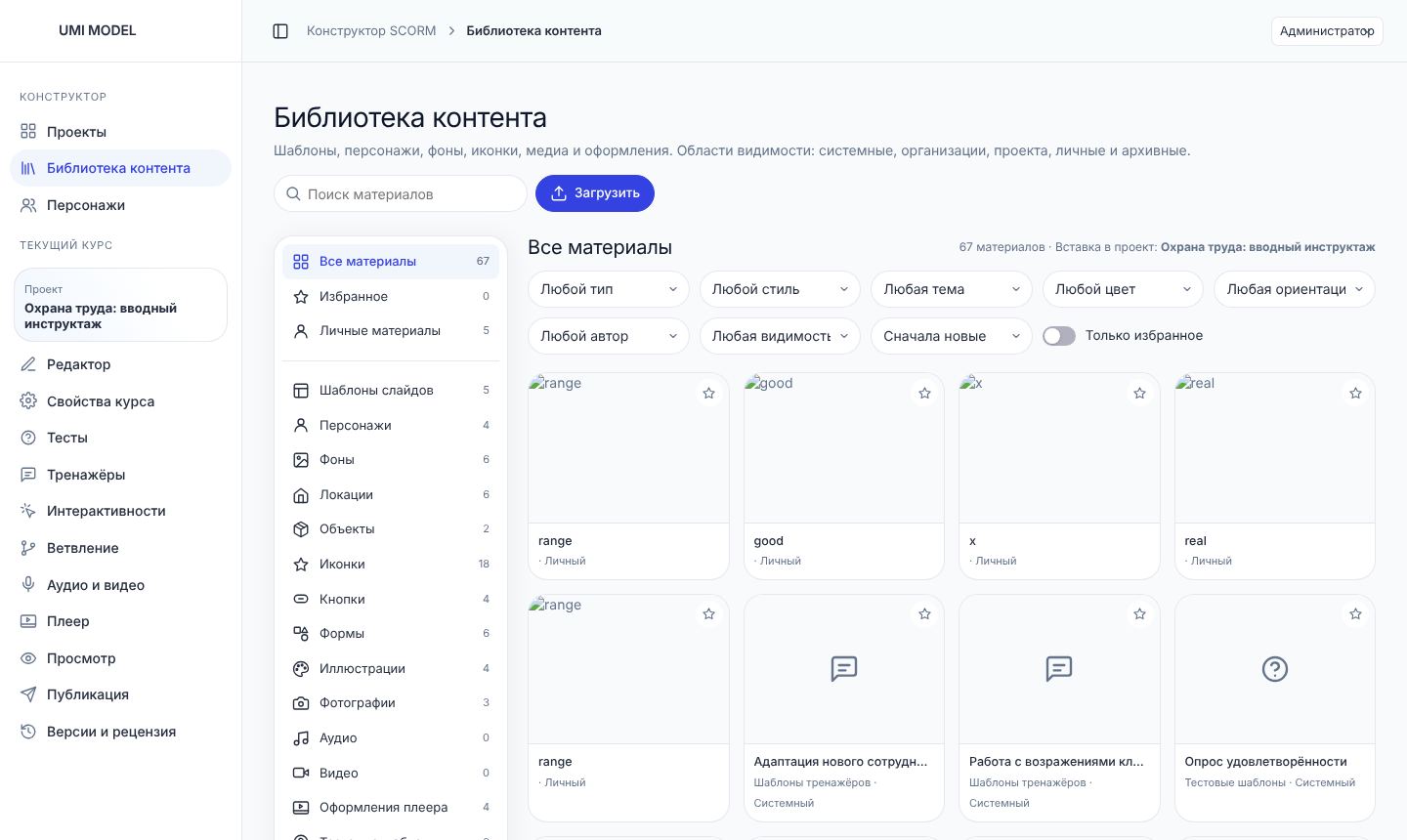Image resolution: width=1407 pixels, height=840 pixels.
Task: Star the x card as favorite
Action: 1139,394
